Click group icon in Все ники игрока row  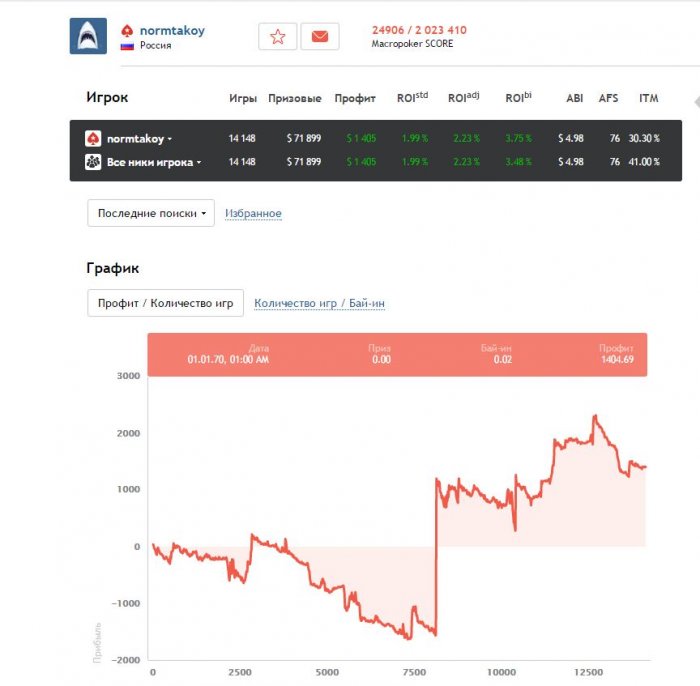93,162
